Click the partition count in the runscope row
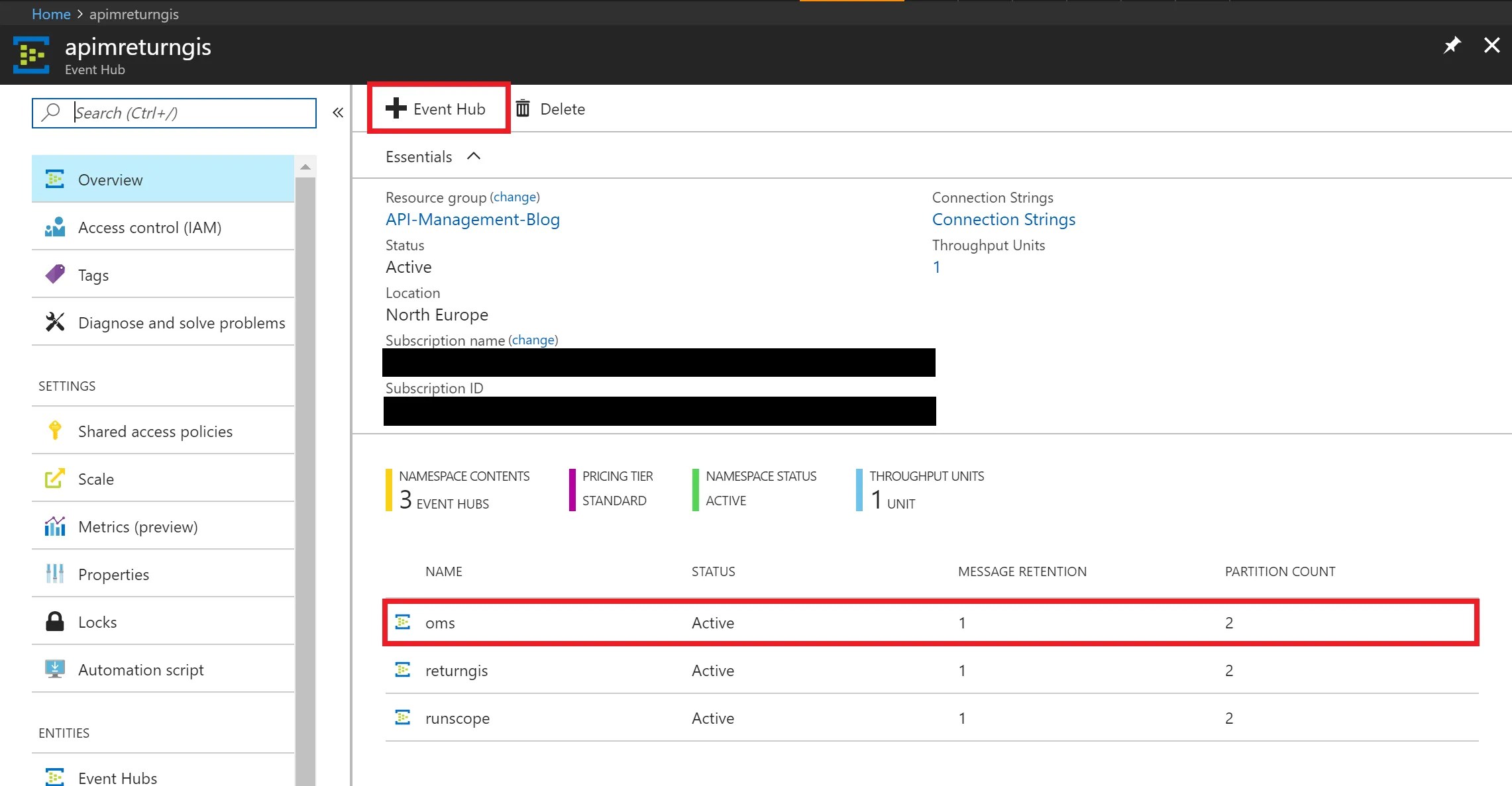 click(x=1229, y=718)
